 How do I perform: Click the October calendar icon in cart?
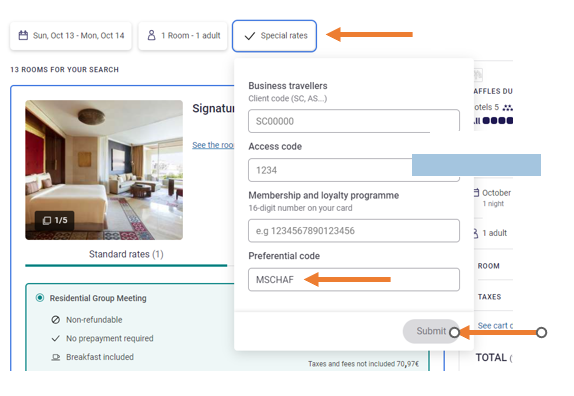pyautogui.click(x=476, y=193)
